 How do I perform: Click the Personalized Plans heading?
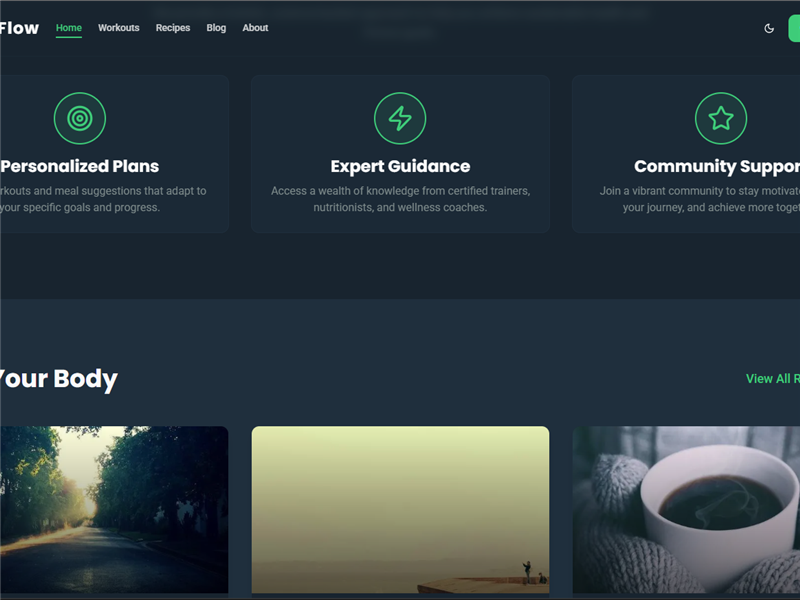(x=80, y=167)
